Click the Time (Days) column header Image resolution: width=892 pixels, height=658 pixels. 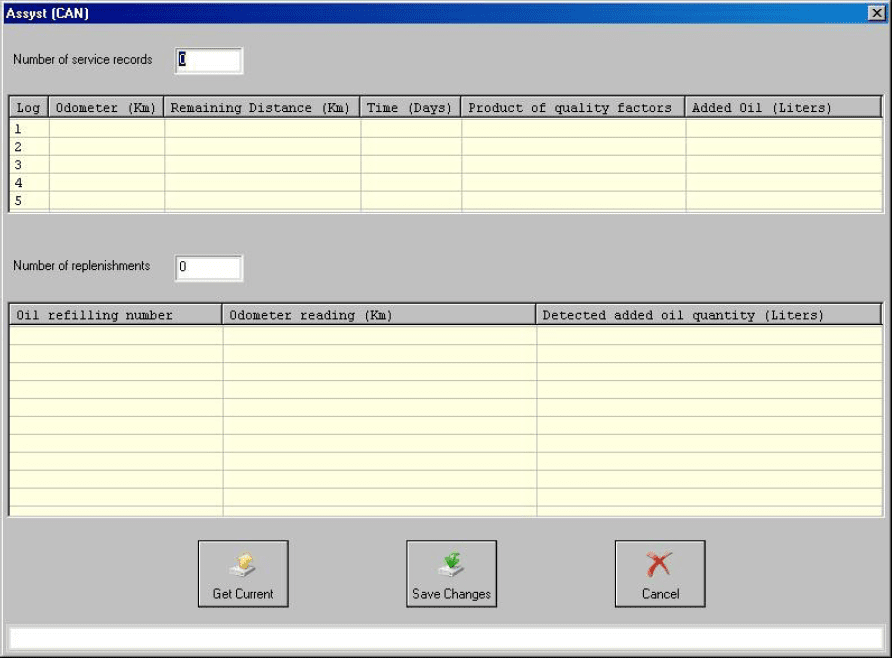click(x=410, y=108)
